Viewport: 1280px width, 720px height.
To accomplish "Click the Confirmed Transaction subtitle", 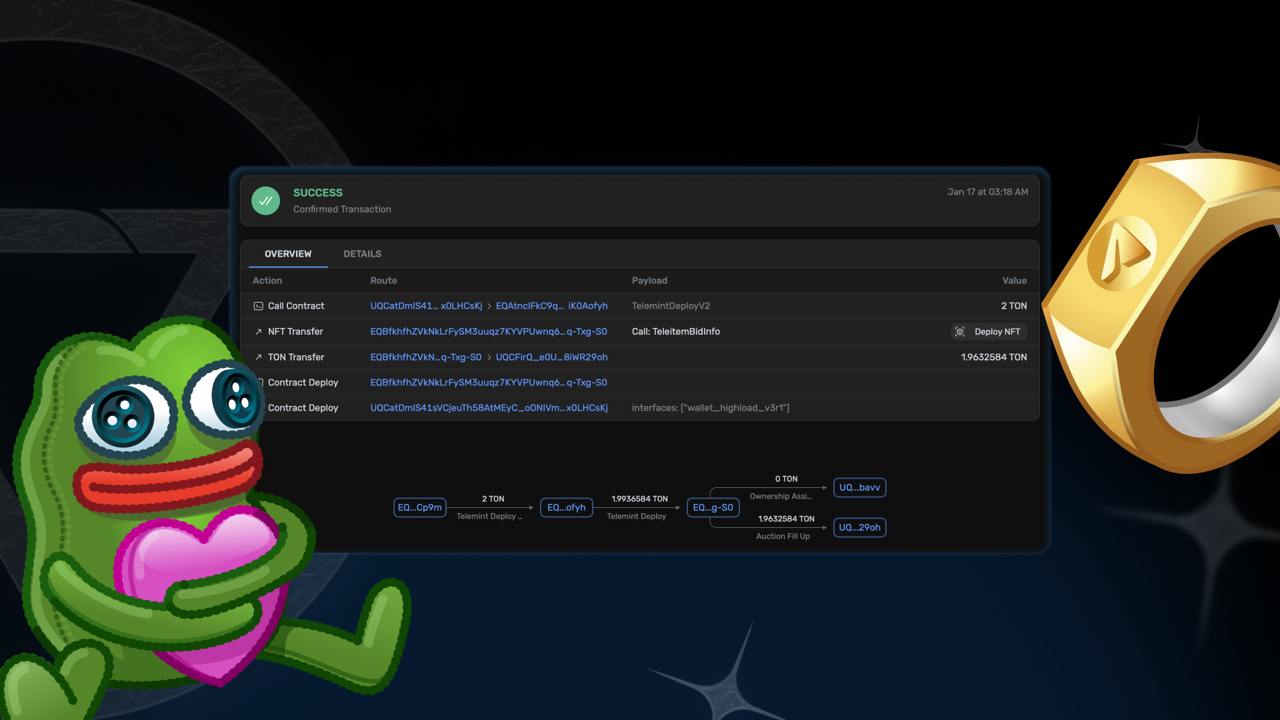I will pyautogui.click(x=342, y=209).
